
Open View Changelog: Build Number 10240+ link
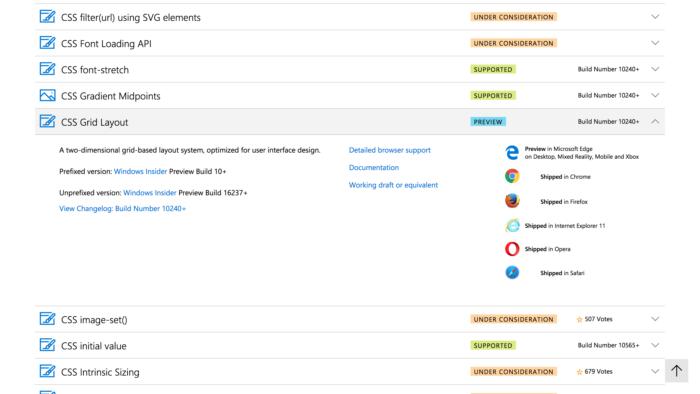tap(122, 208)
